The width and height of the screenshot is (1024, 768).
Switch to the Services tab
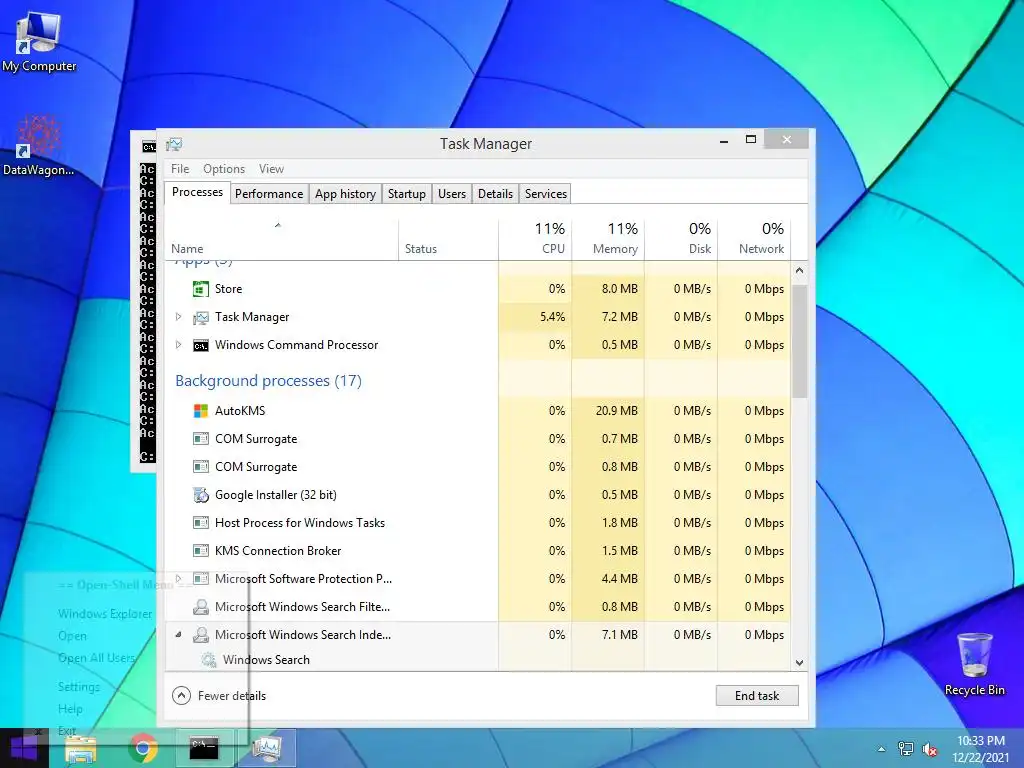pos(546,194)
